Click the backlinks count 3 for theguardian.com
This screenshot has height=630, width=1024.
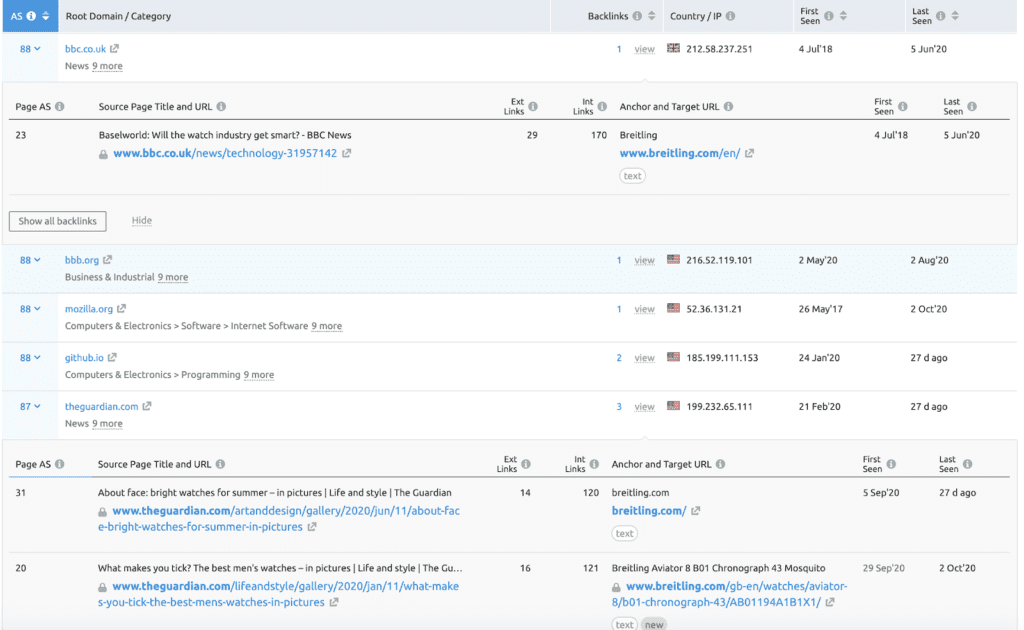pyautogui.click(x=619, y=406)
